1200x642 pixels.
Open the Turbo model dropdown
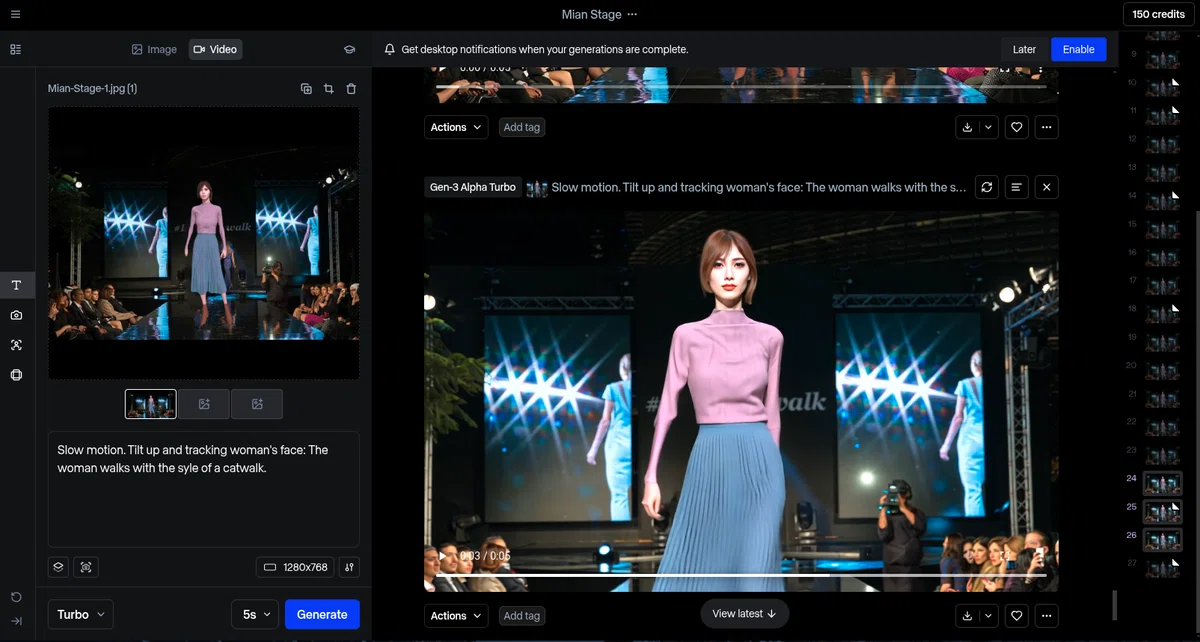point(80,614)
